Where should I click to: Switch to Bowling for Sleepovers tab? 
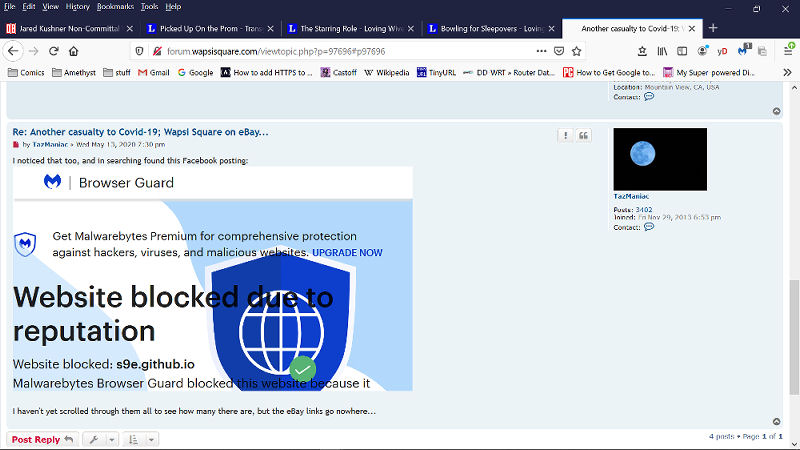[491, 29]
